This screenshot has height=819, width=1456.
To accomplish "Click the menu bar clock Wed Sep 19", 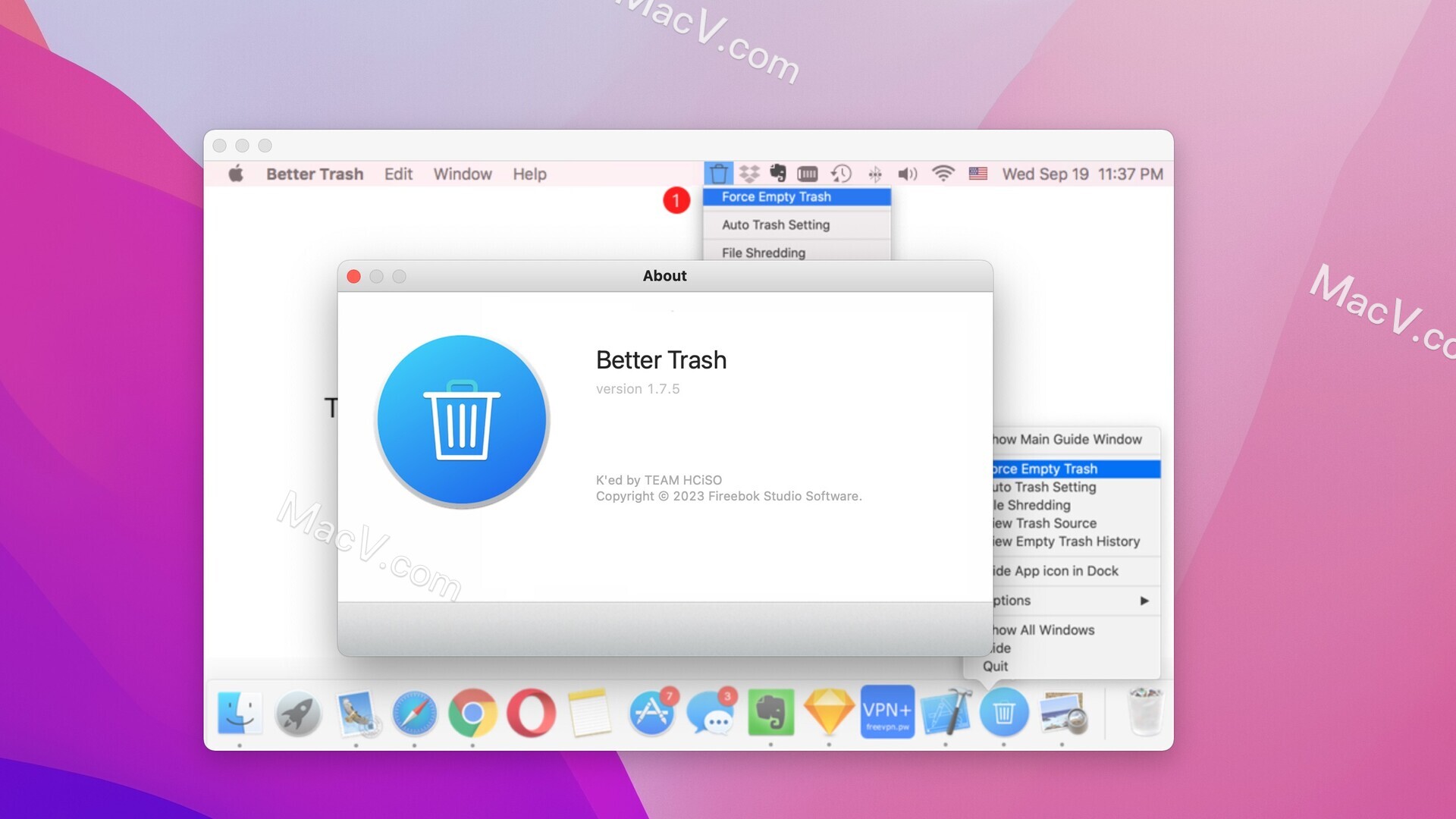I will coord(1082,174).
